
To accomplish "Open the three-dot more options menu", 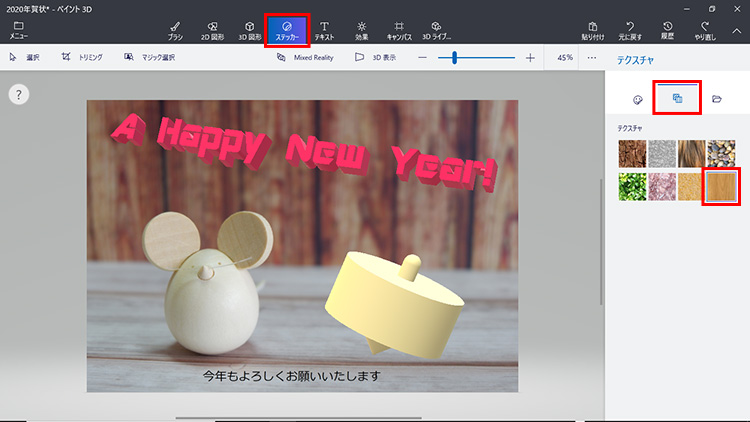I will pyautogui.click(x=591, y=58).
